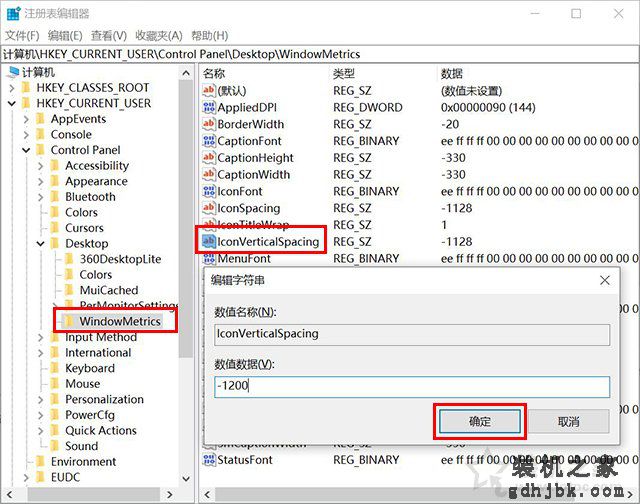The image size is (640, 504).
Task: Click the CaptionFont binary value icon
Action: [209, 141]
